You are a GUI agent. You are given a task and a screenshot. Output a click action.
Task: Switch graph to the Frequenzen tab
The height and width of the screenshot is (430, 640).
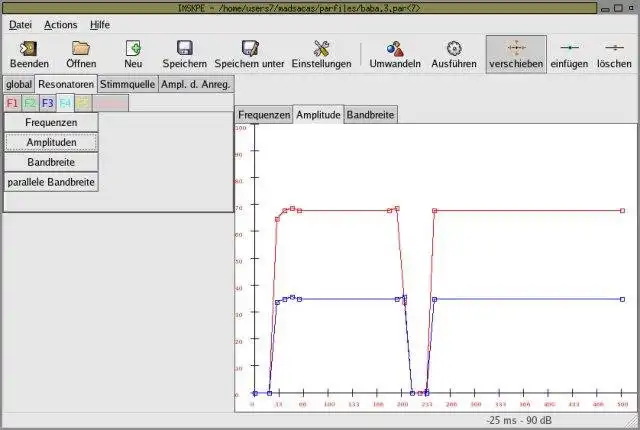point(264,115)
